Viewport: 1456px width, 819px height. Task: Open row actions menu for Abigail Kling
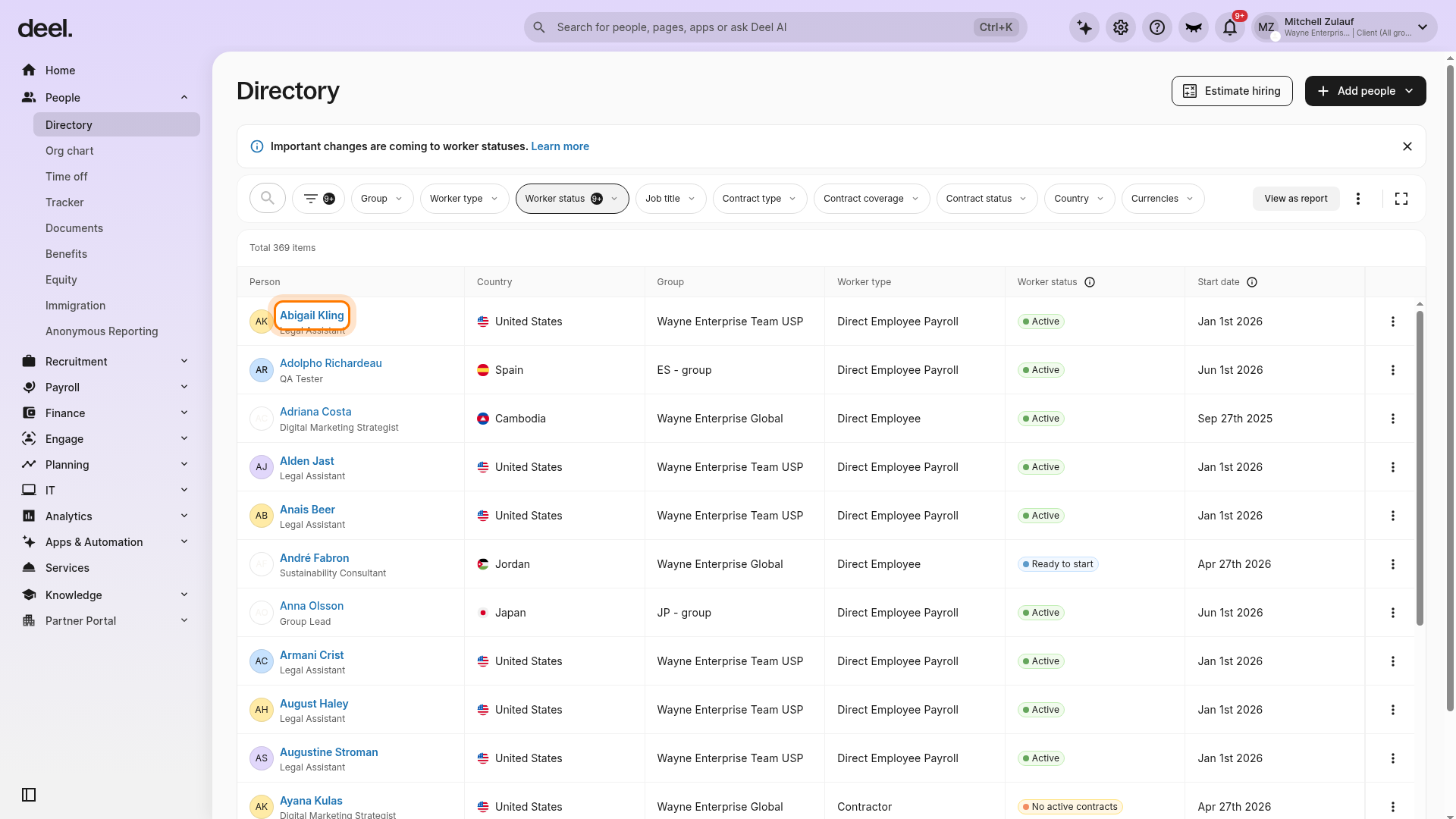pyautogui.click(x=1393, y=322)
